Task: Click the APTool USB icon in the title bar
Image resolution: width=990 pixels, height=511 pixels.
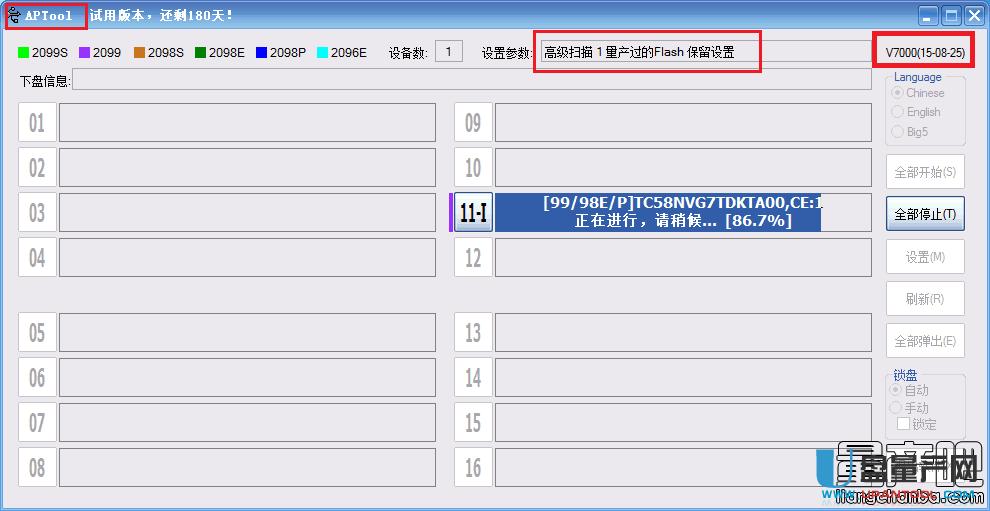Action: pyautogui.click(x=15, y=15)
